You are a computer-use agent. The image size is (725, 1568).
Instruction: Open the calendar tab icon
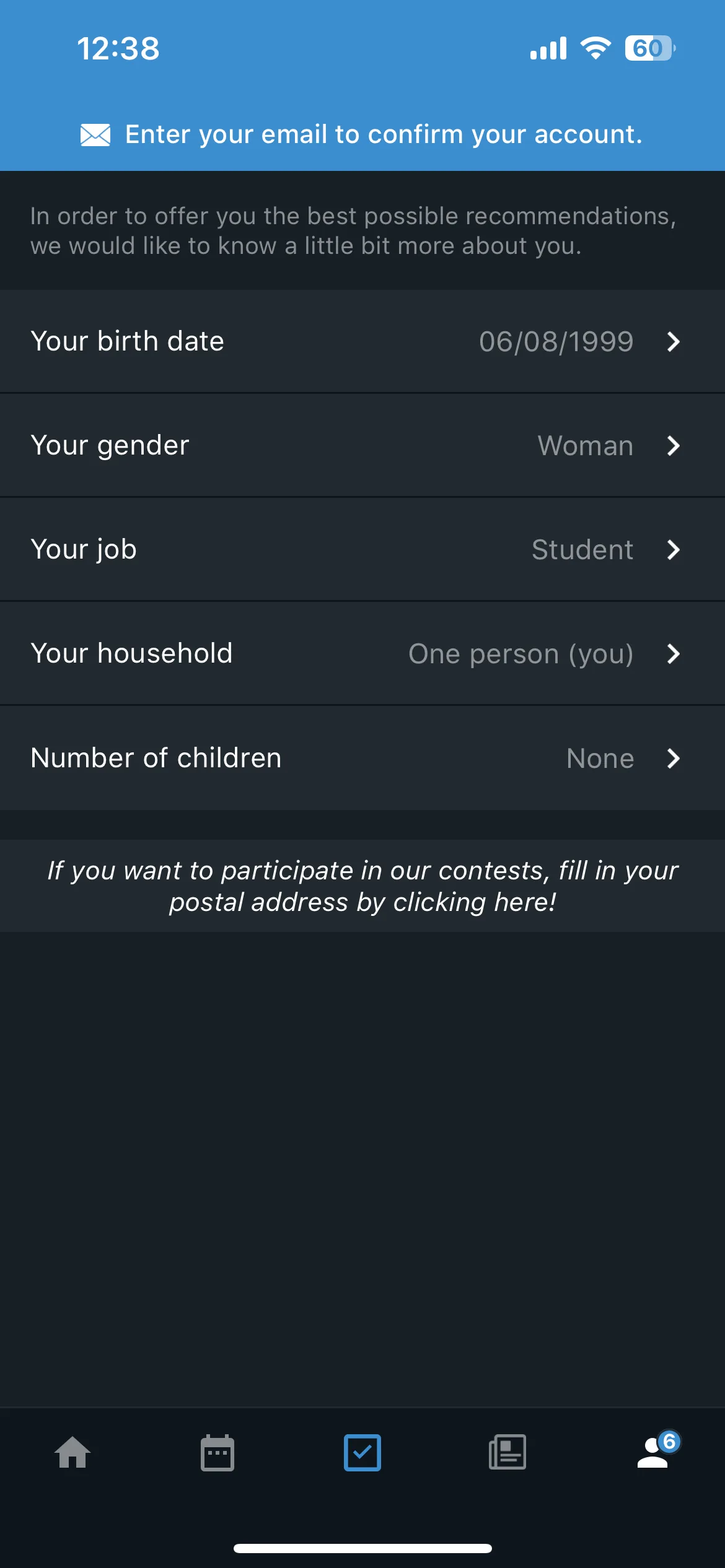[x=217, y=1452]
